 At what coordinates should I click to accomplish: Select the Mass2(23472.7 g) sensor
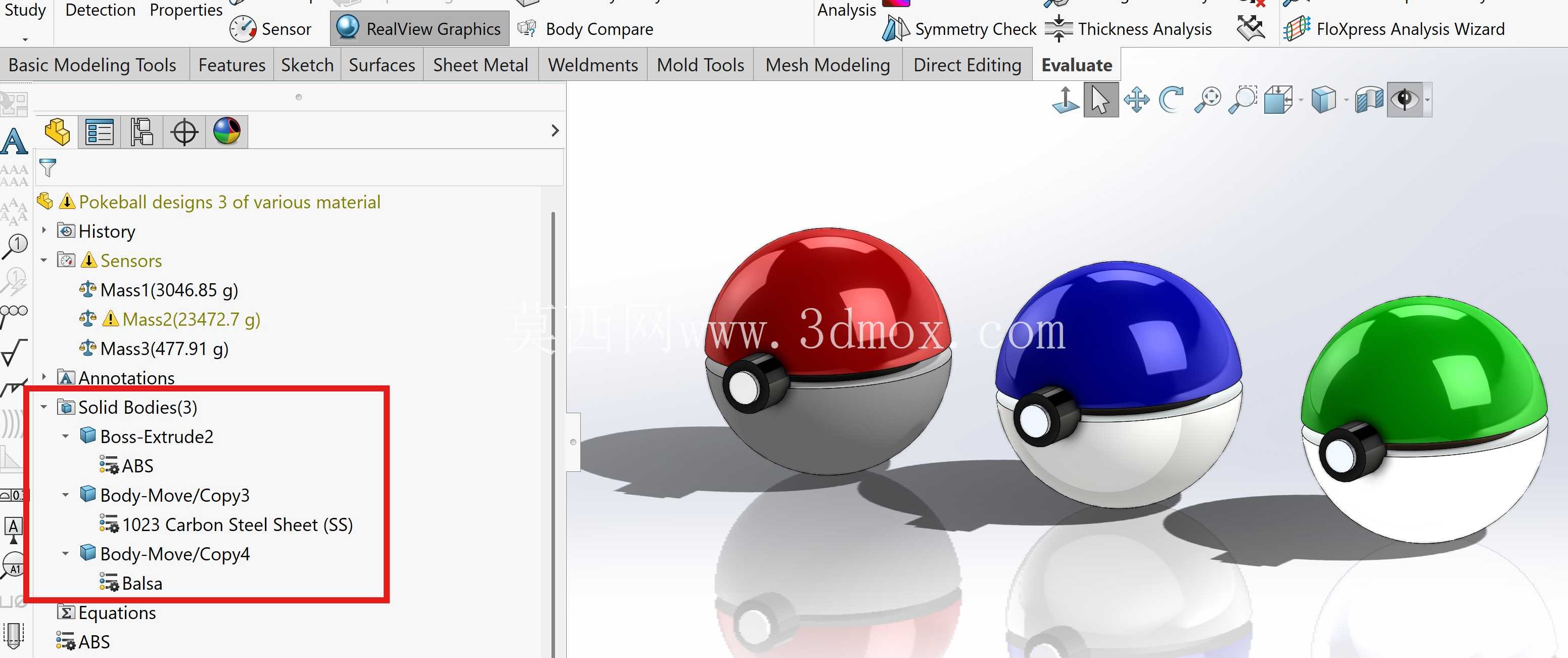pyautogui.click(x=169, y=319)
